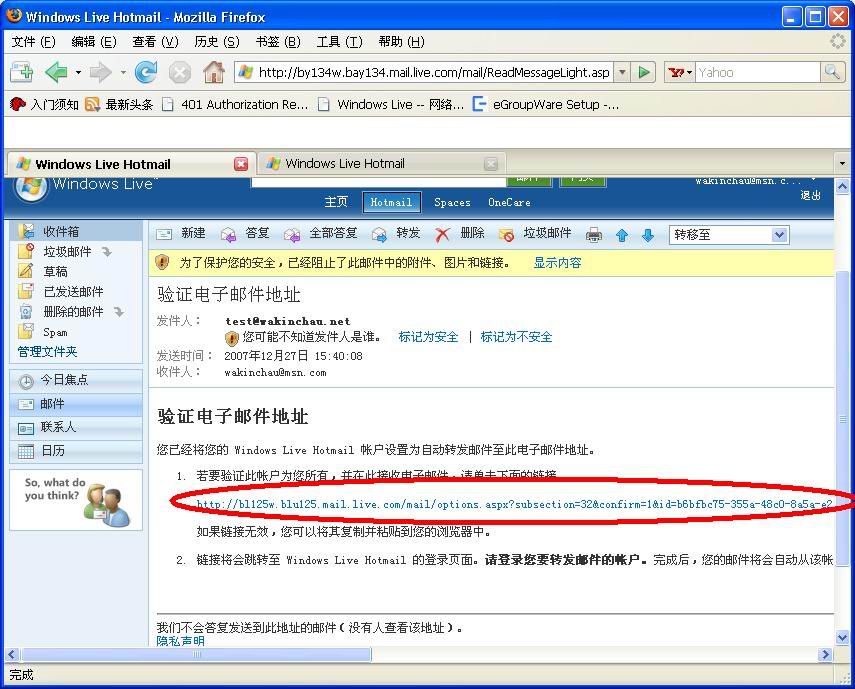Viewport: 855px width, 689px height.
Task: Open the 历史 History menu
Action: (216, 42)
